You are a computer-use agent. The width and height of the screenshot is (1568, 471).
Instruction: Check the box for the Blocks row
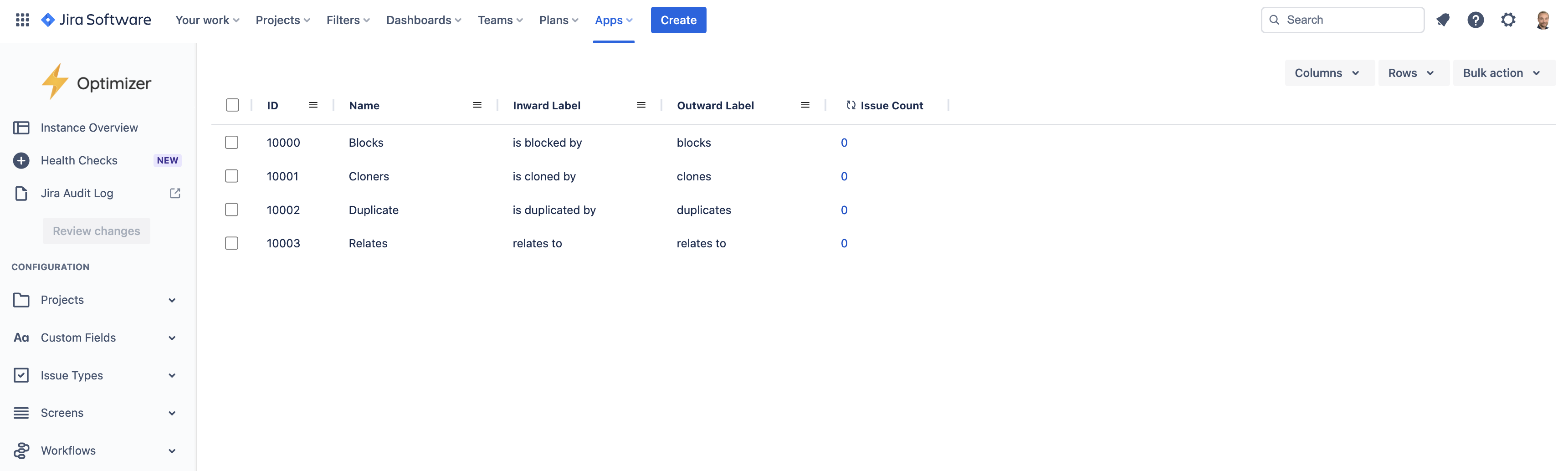click(231, 143)
